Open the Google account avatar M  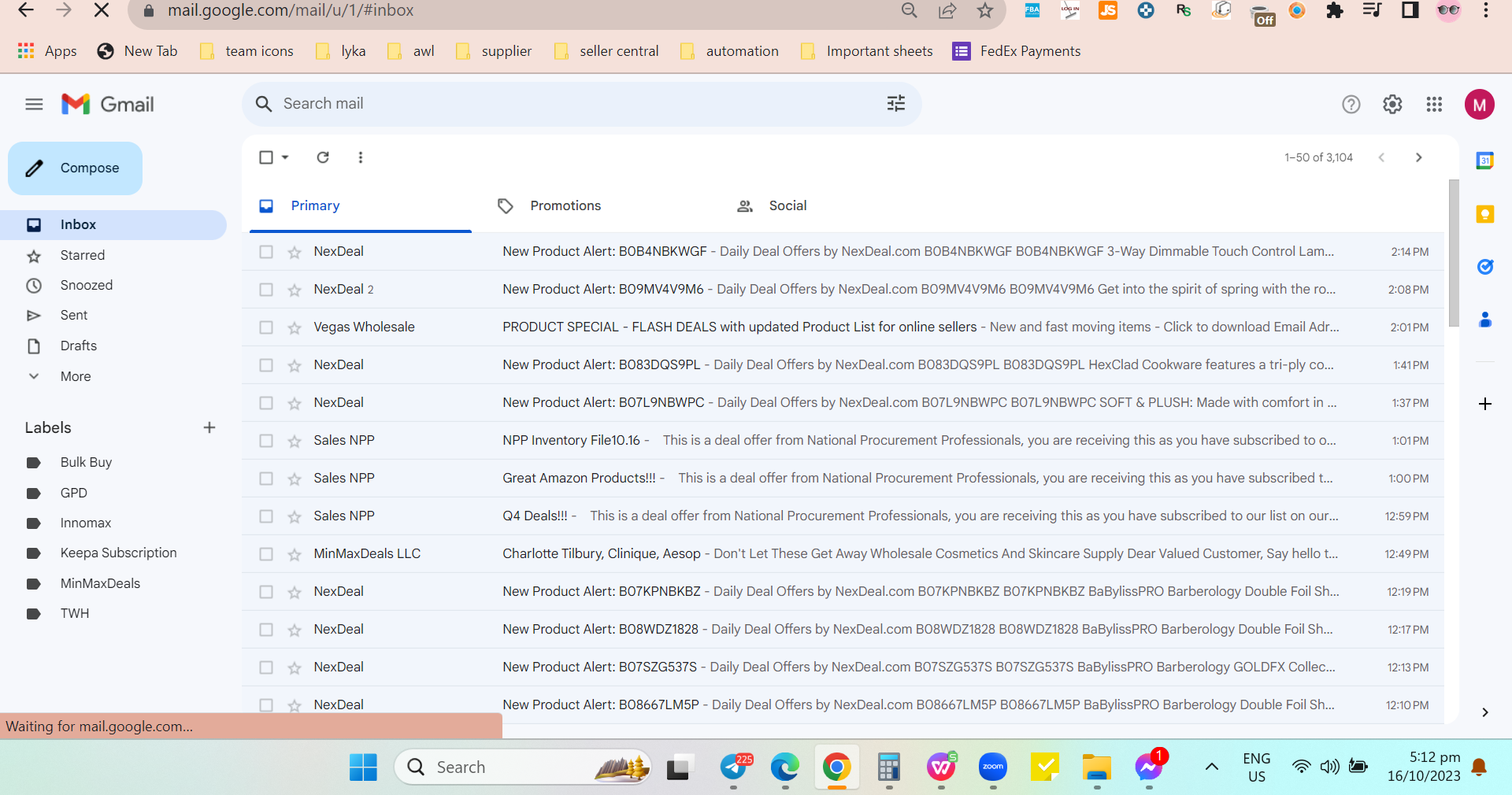[1480, 104]
